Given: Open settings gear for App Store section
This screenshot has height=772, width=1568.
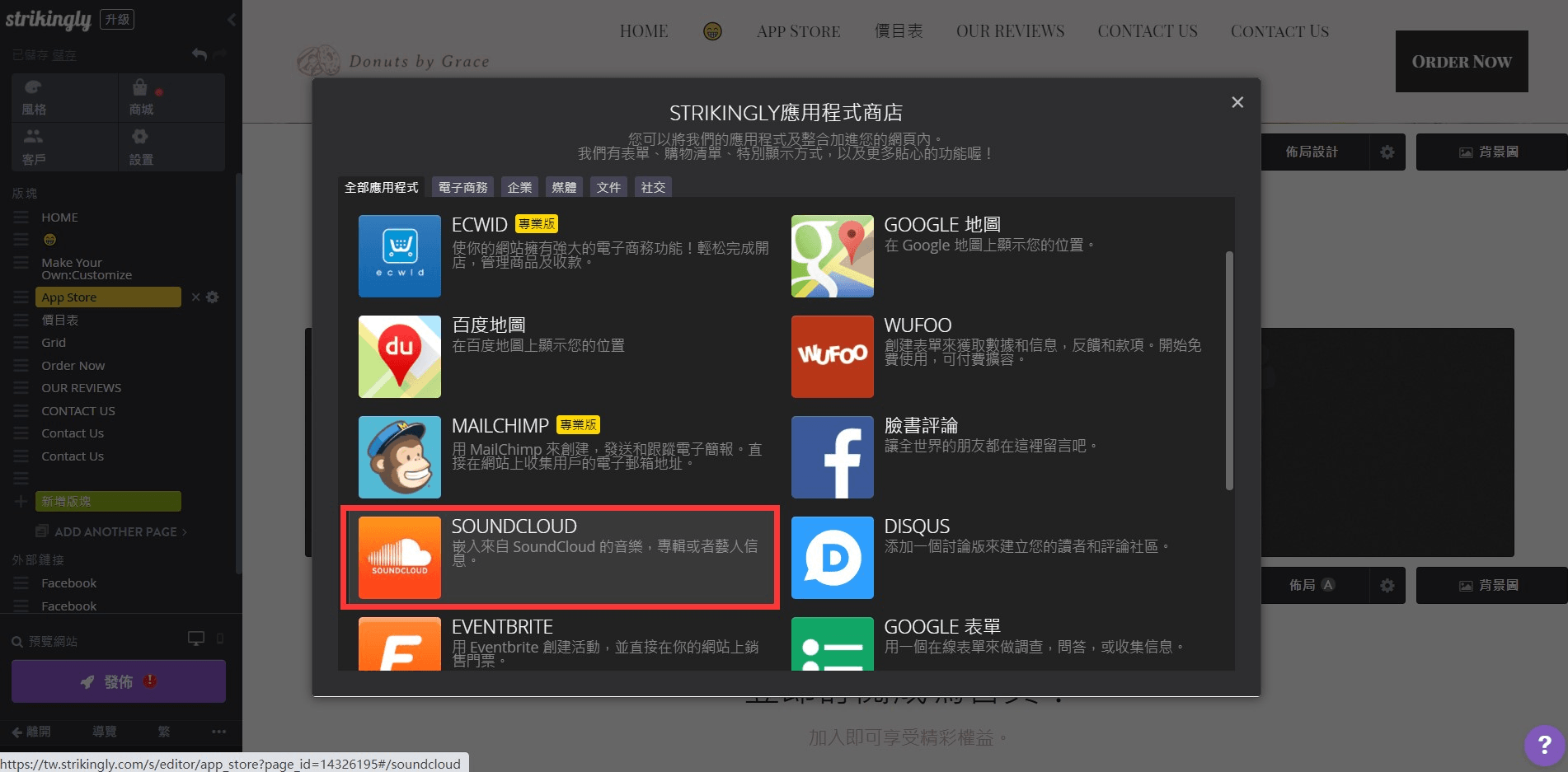Looking at the screenshot, I should (x=213, y=297).
